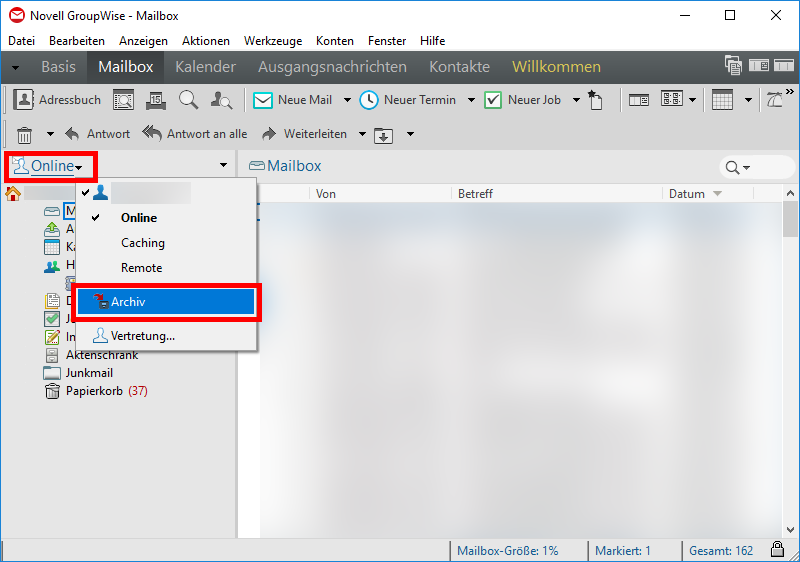
Task: Open Vertretung... from the mode menu
Action: [166, 336]
